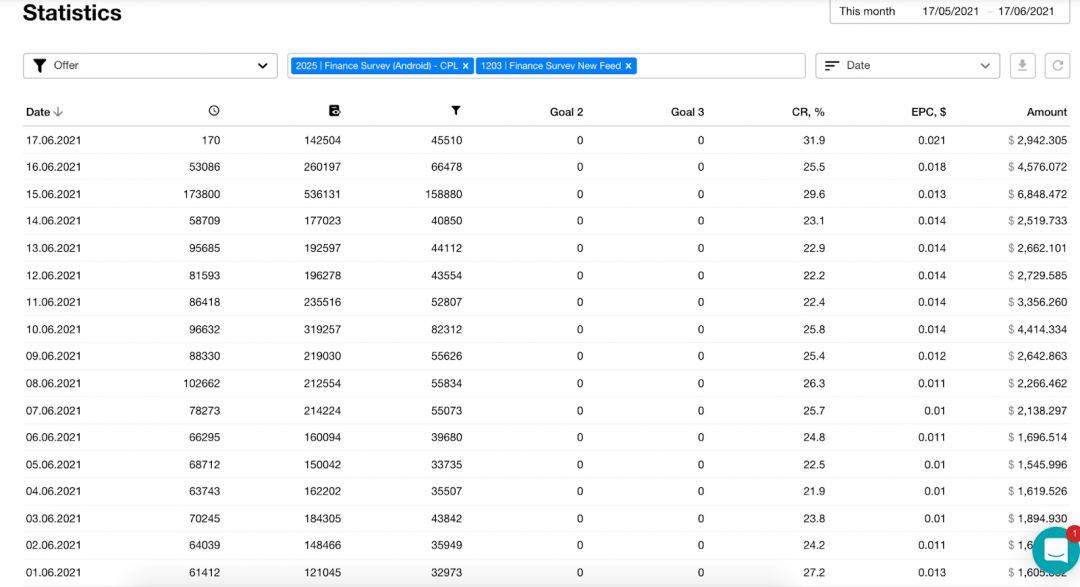Open the Offer filter funnel icon
Image resolution: width=1080 pixels, height=587 pixels.
[40, 65]
